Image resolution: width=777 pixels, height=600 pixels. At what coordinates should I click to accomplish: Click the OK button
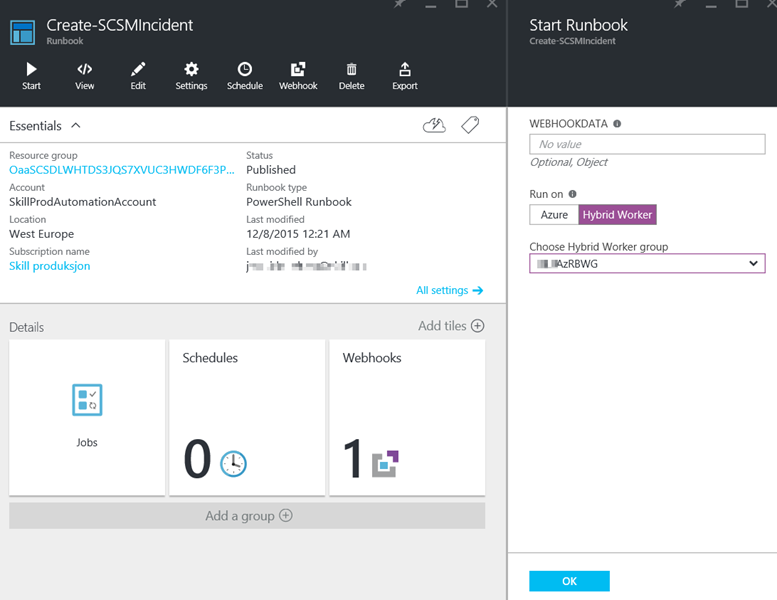click(x=569, y=581)
